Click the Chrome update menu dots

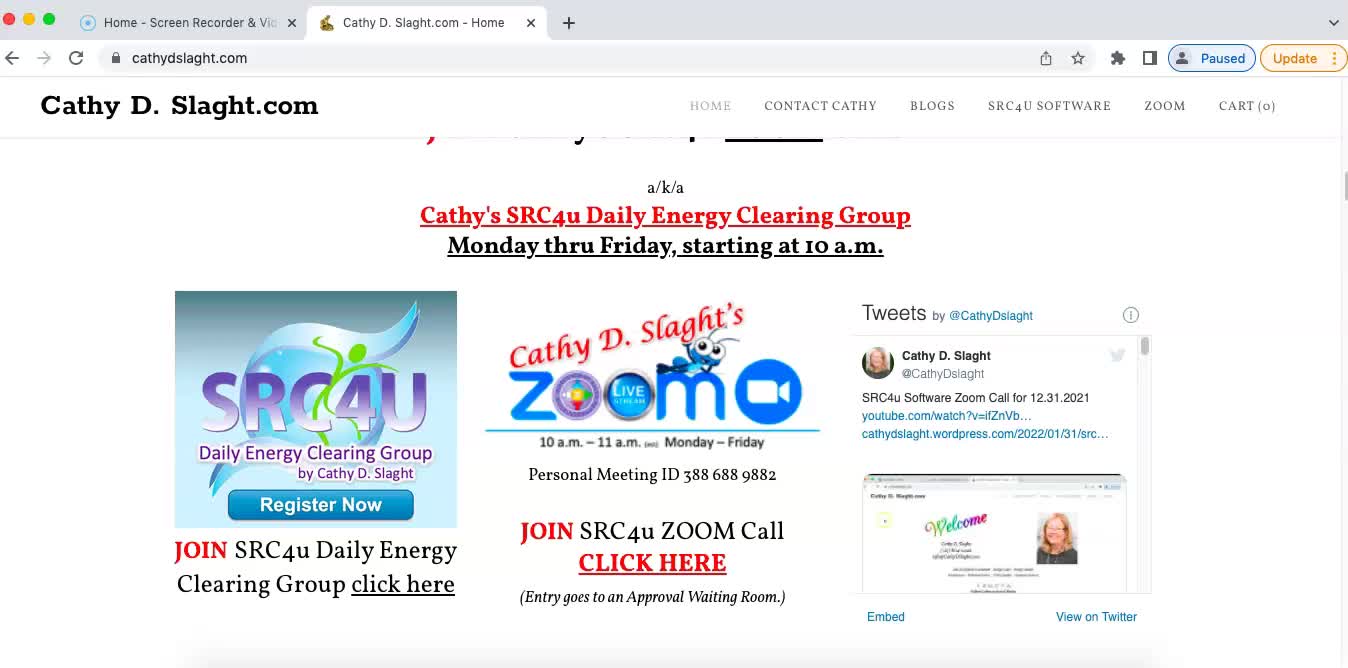(x=1334, y=58)
